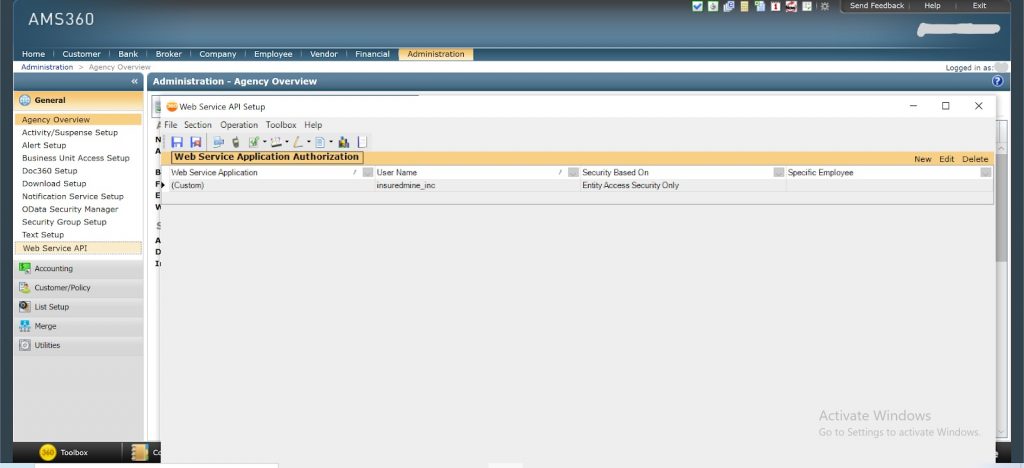Click the Toolbox 360 icon at bottom
The width and height of the screenshot is (1024, 468).
48,452
